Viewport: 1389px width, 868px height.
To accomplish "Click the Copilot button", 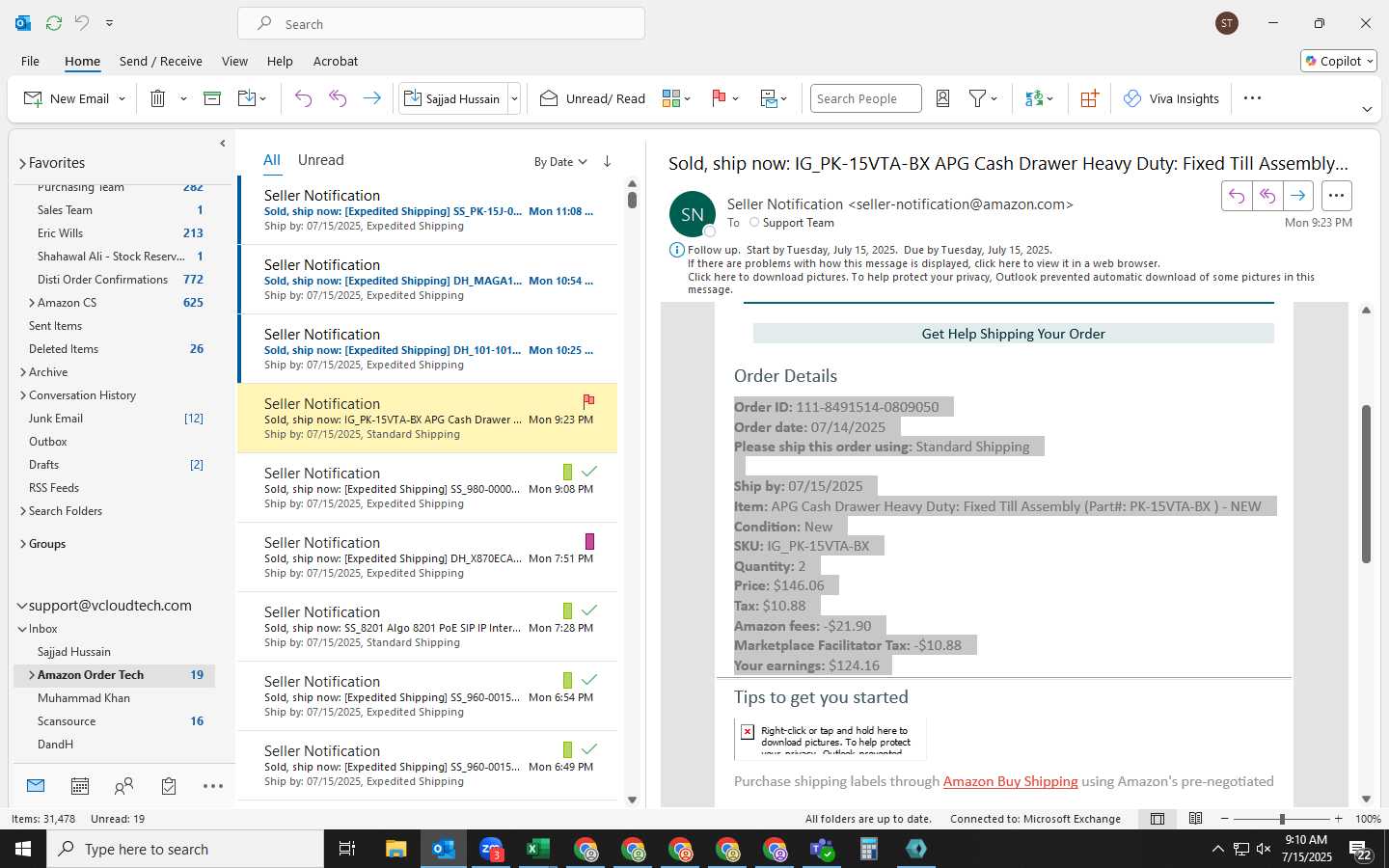I will (x=1339, y=61).
